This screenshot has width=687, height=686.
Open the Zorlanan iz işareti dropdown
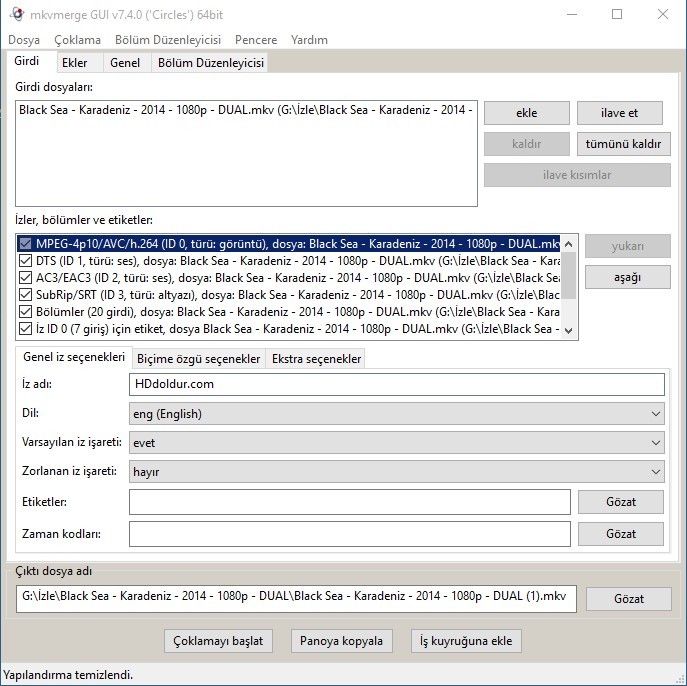(397, 471)
